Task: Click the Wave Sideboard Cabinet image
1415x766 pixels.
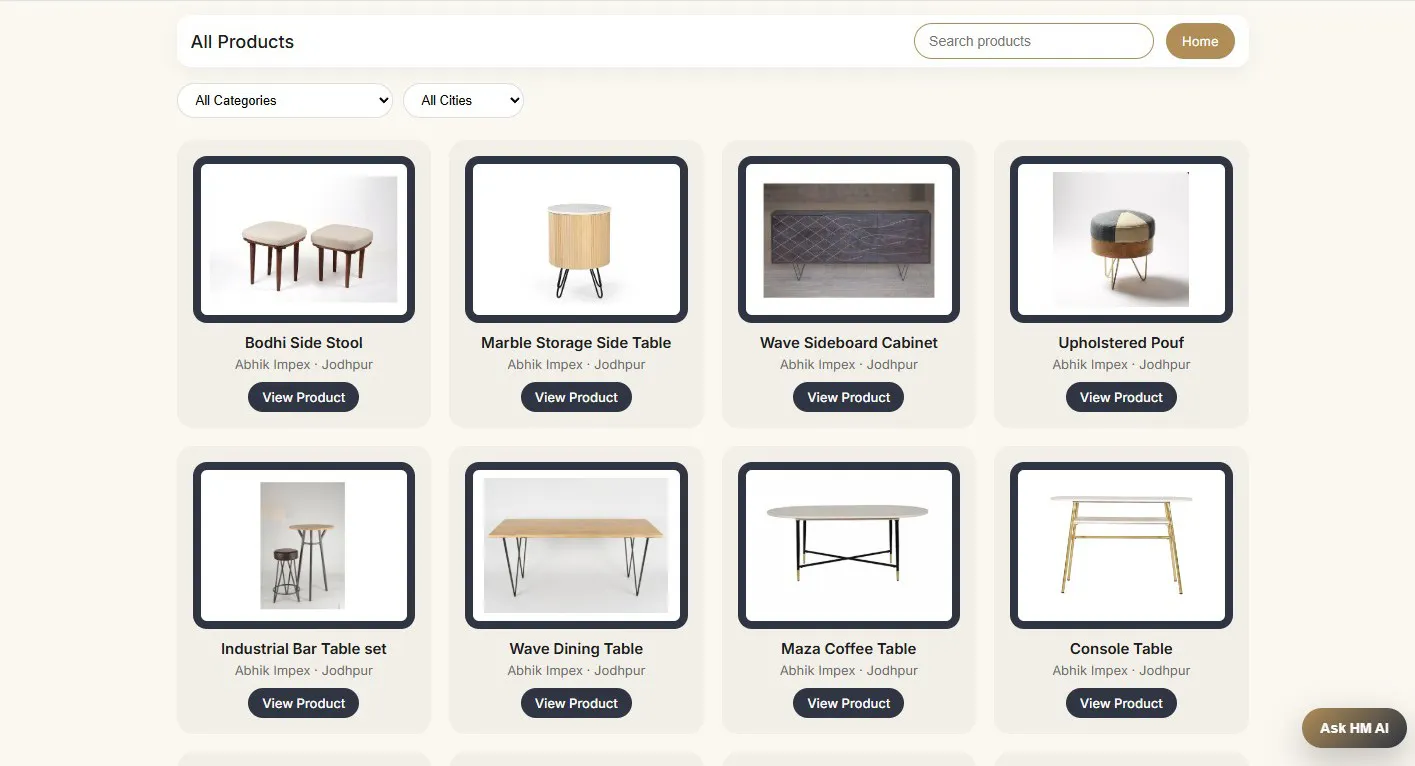Action: [849, 239]
